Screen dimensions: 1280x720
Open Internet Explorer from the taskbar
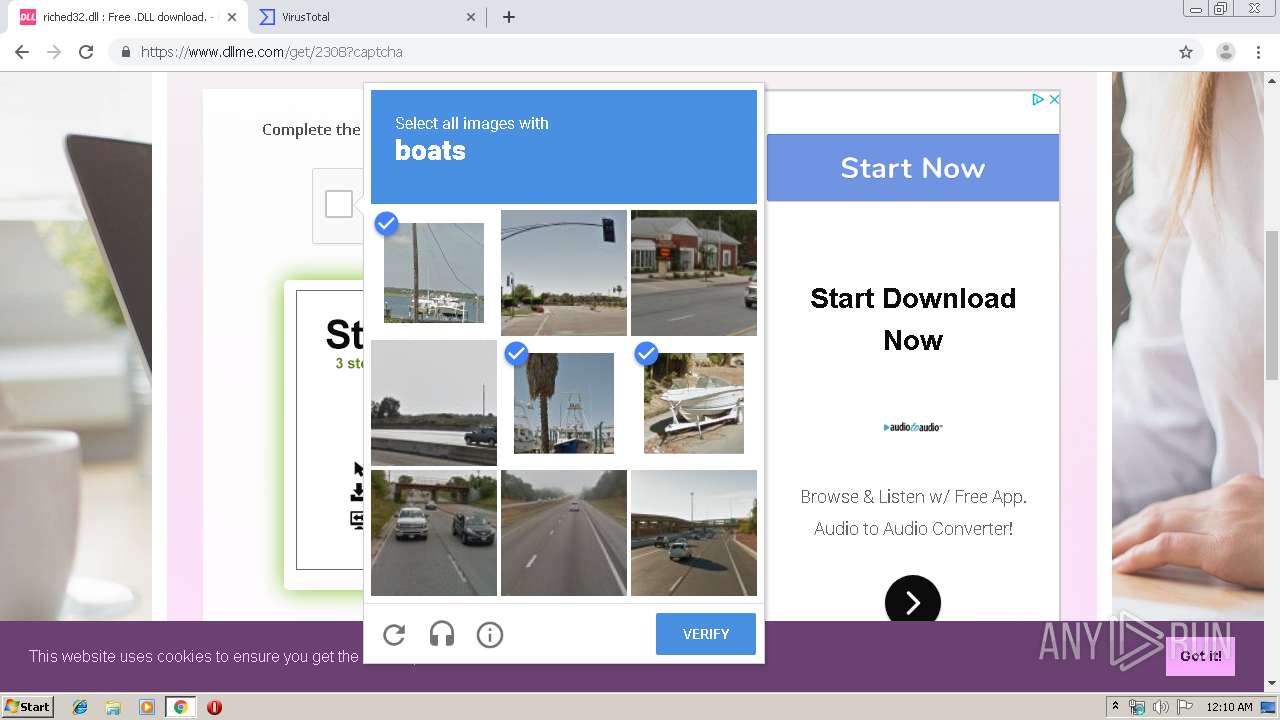pyautogui.click(x=80, y=707)
